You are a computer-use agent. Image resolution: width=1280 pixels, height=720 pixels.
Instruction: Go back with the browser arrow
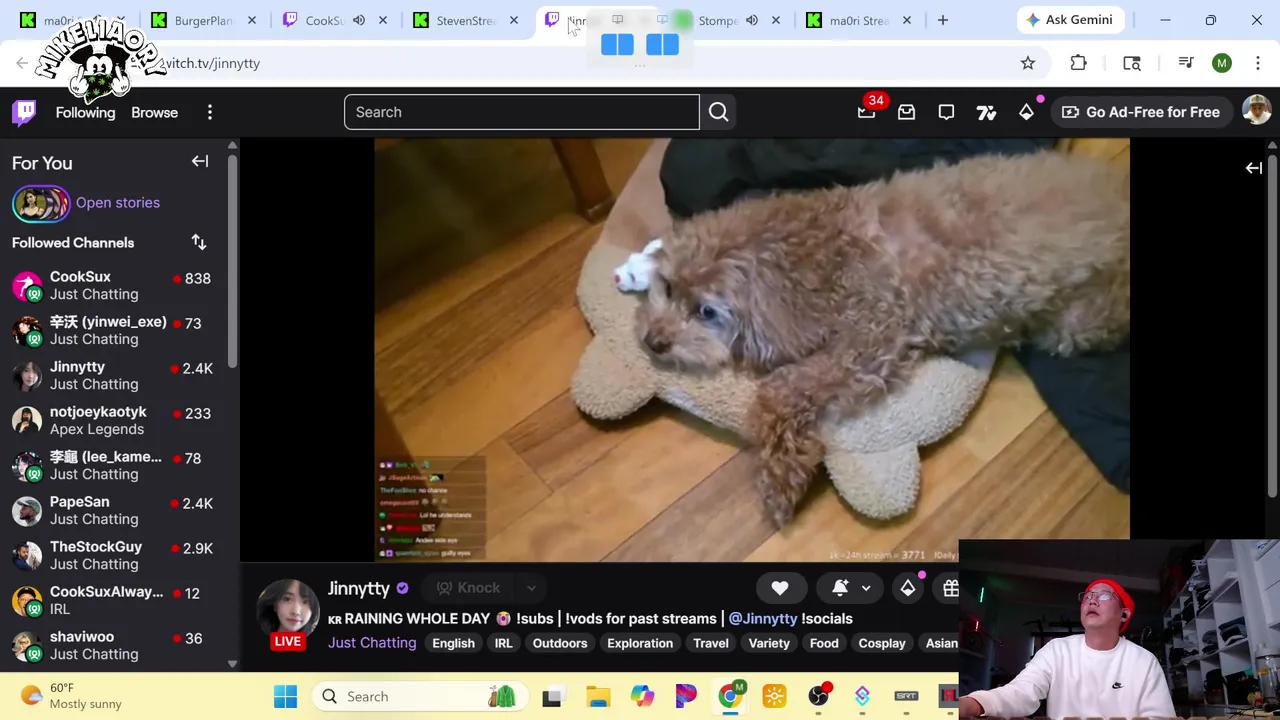(22, 63)
